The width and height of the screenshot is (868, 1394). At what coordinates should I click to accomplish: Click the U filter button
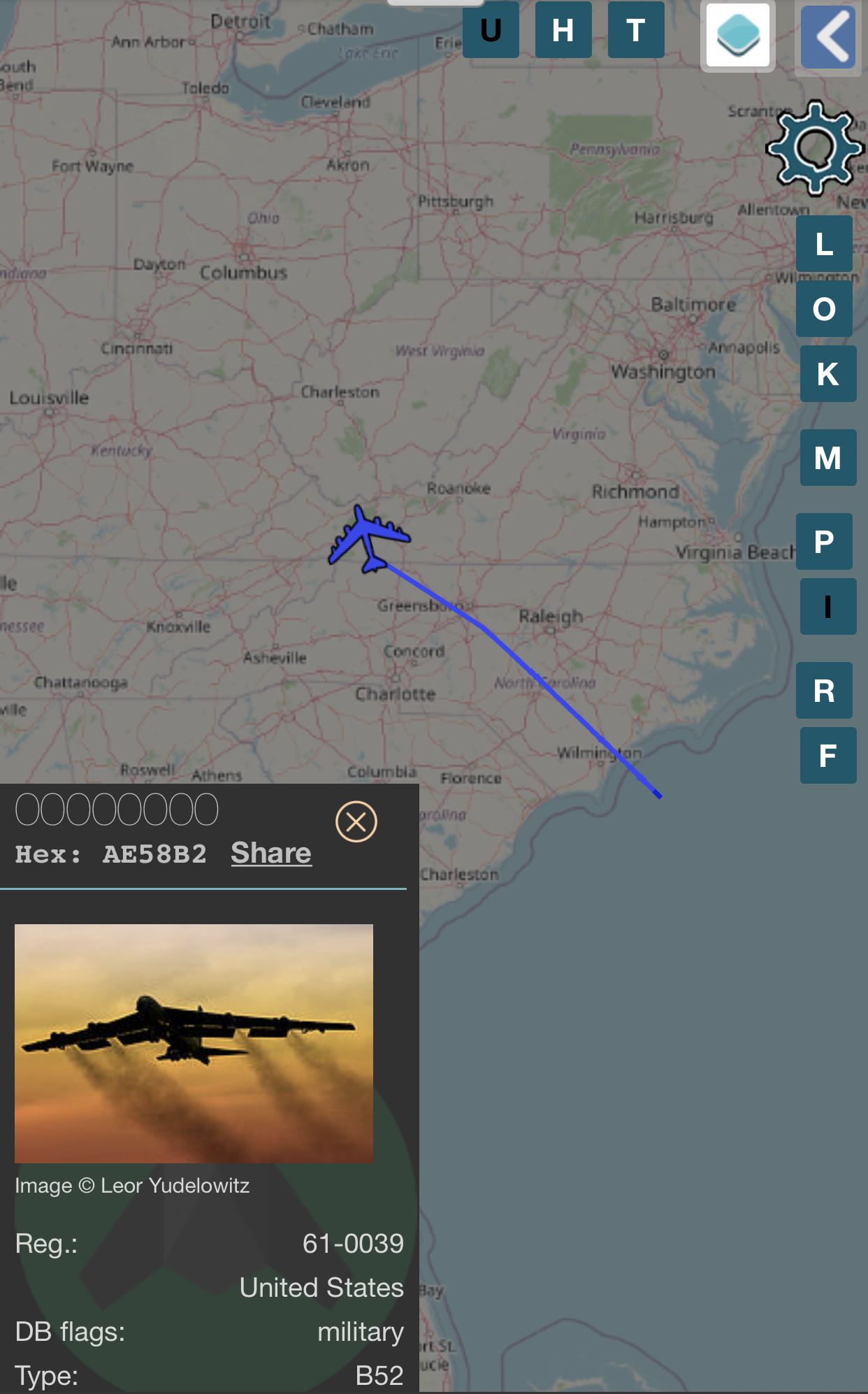pos(491,30)
